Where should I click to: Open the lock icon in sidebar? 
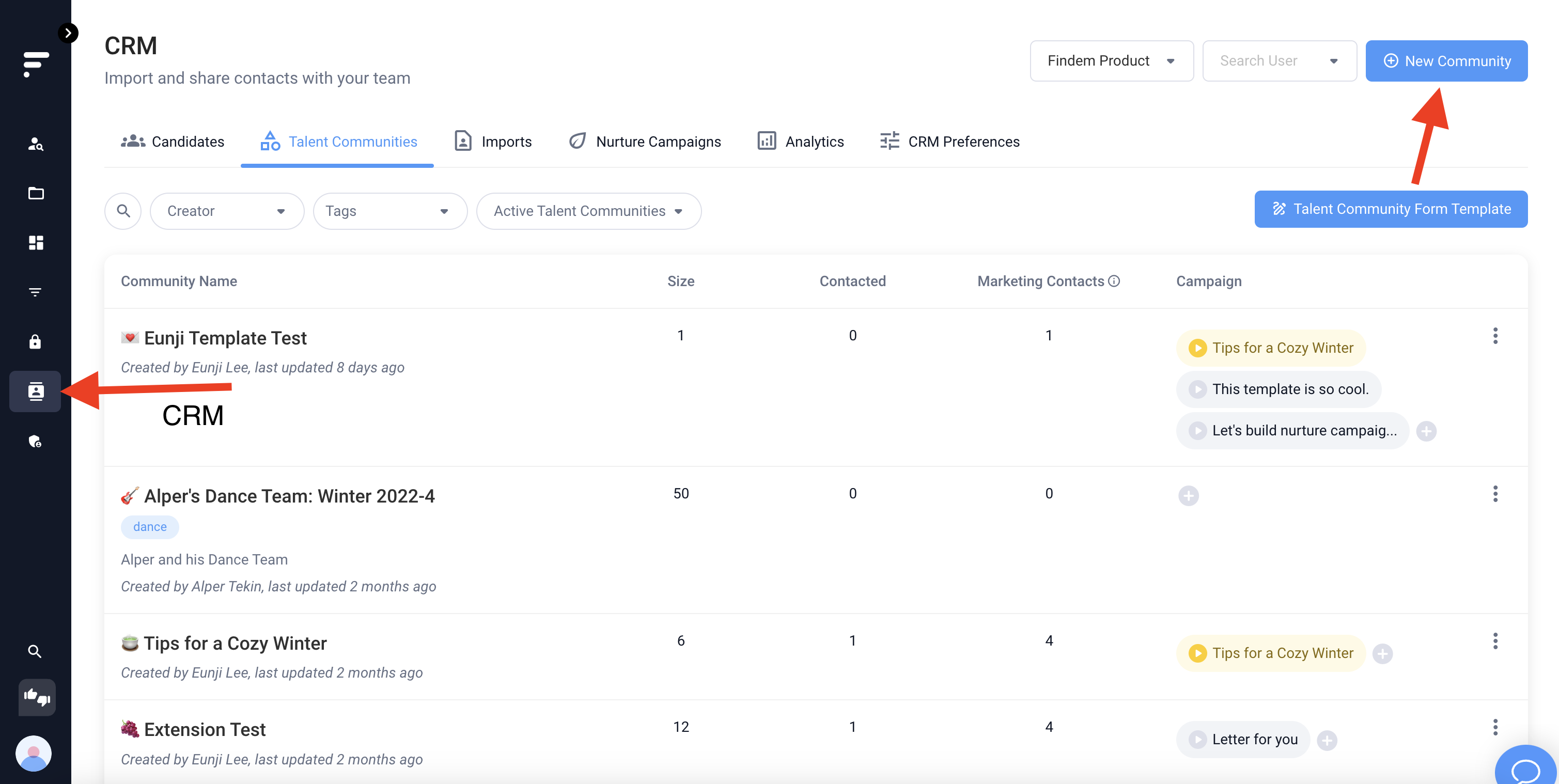(x=36, y=342)
